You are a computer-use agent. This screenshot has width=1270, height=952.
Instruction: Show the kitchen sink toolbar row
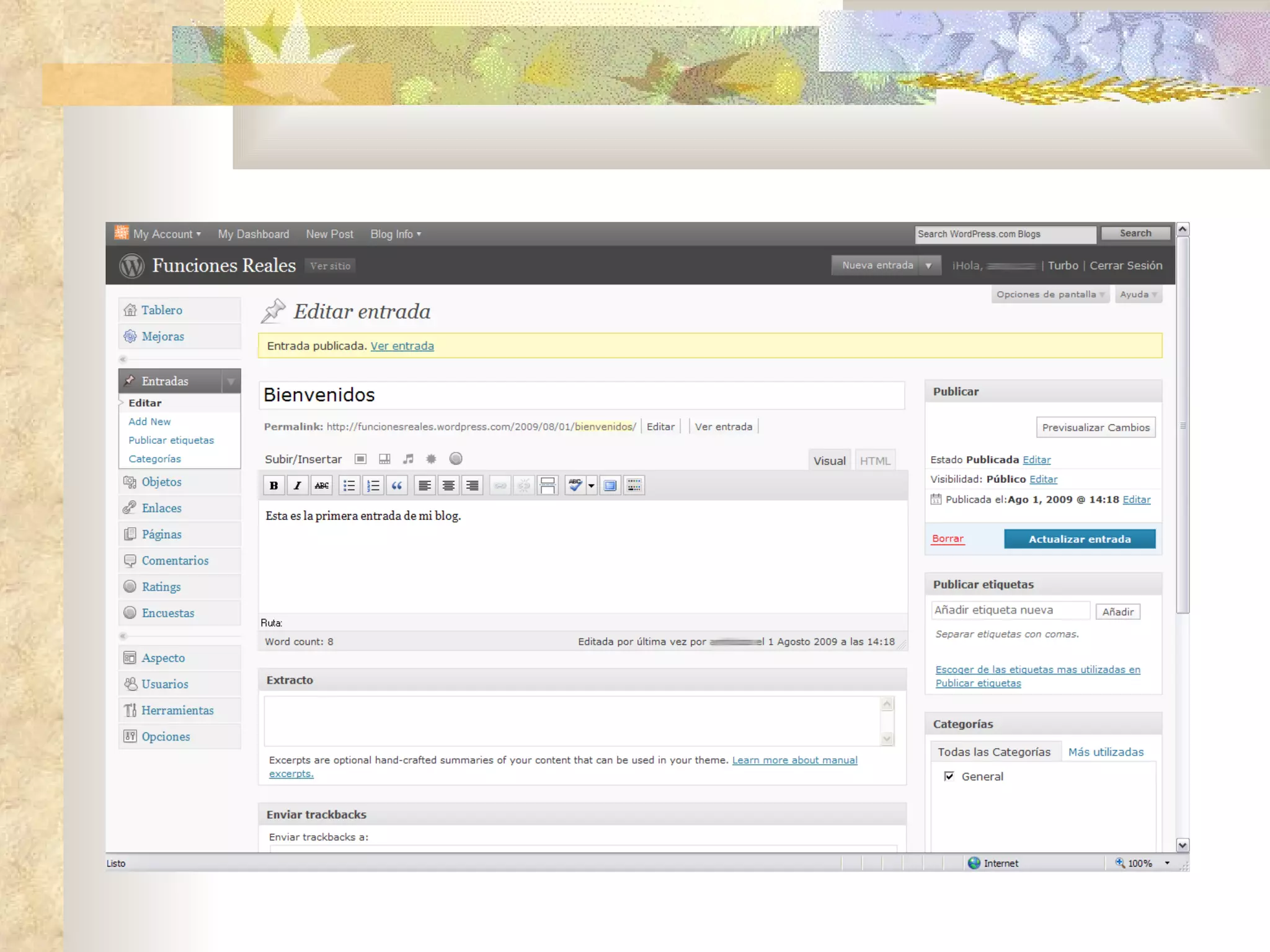[x=634, y=485]
